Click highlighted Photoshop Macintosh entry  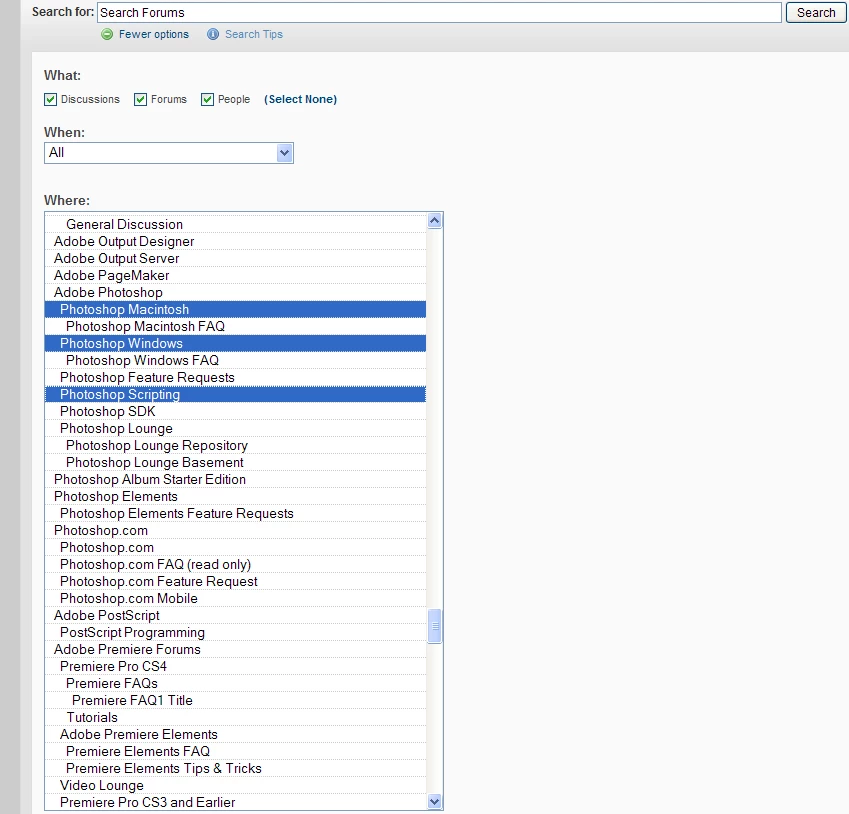(x=236, y=309)
